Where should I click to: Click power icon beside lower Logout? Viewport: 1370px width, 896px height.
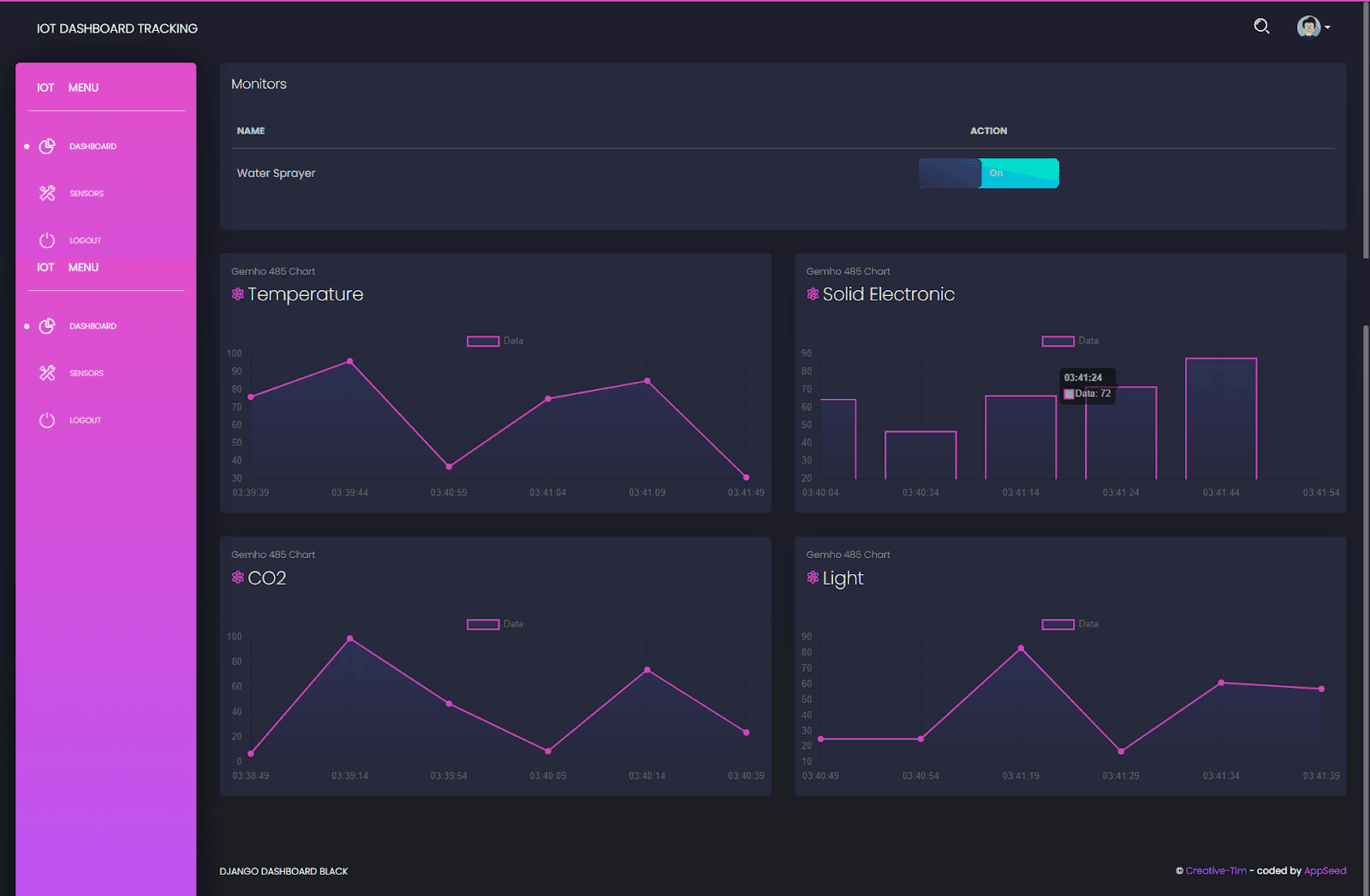tap(47, 420)
